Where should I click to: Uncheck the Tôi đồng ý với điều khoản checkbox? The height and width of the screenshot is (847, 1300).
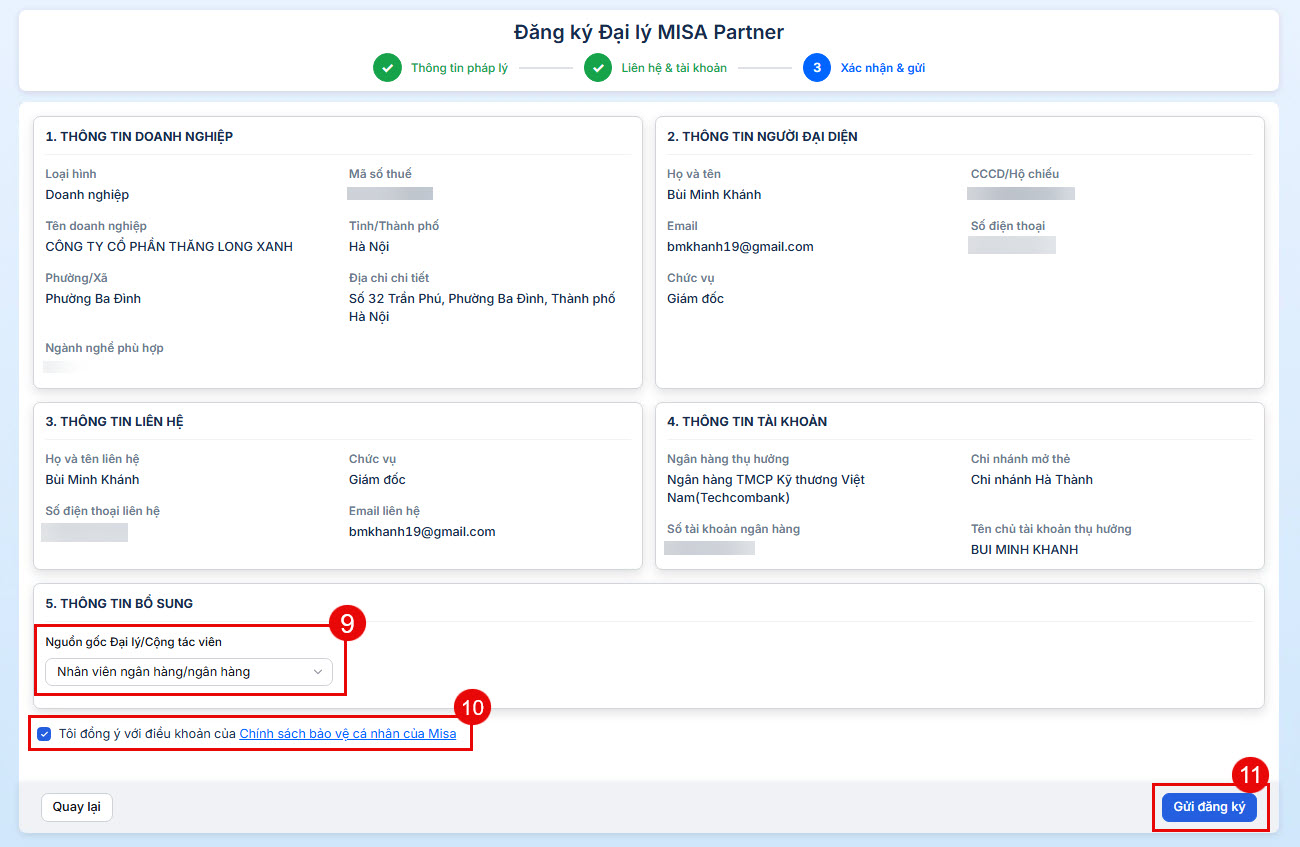pyautogui.click(x=44, y=734)
